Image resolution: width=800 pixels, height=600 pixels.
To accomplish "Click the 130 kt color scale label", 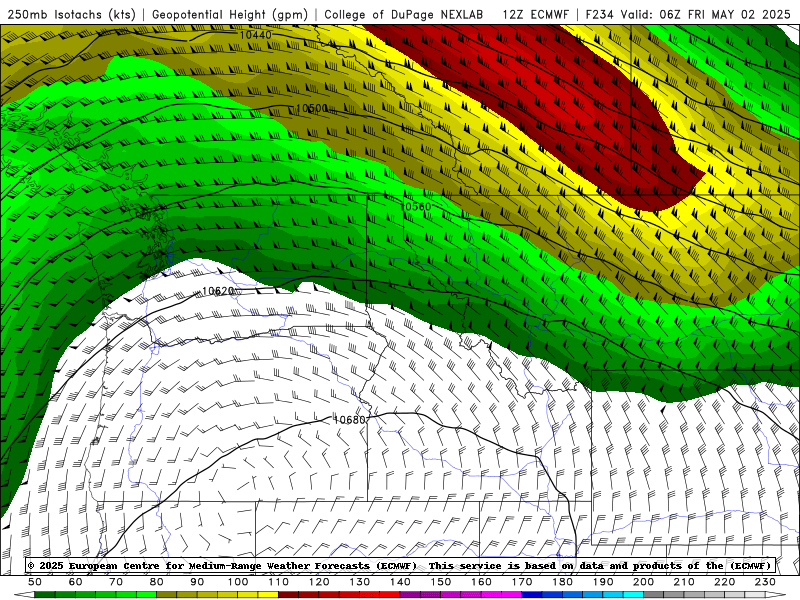I will click(360, 582).
